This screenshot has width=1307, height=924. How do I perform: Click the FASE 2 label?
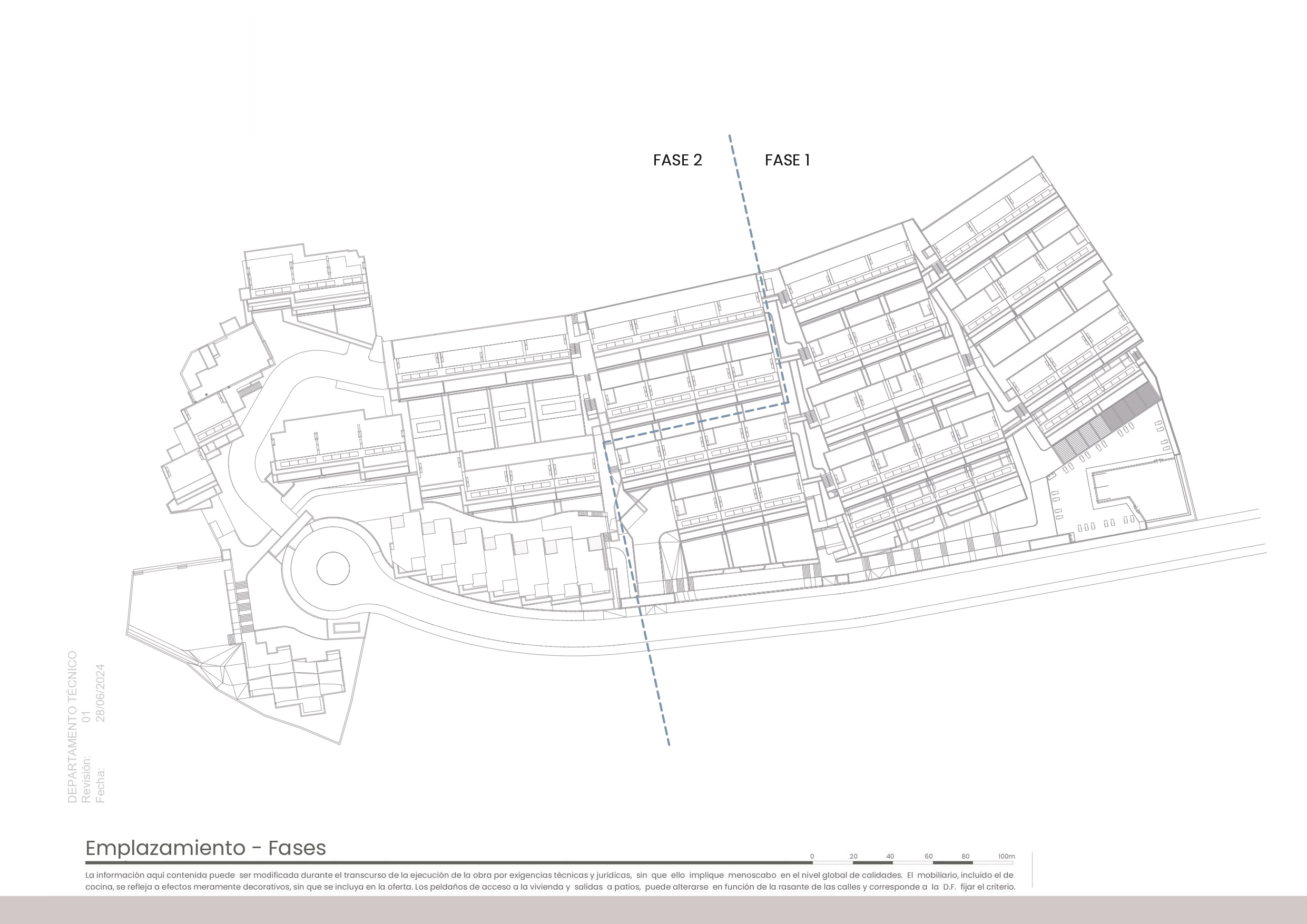point(677,161)
